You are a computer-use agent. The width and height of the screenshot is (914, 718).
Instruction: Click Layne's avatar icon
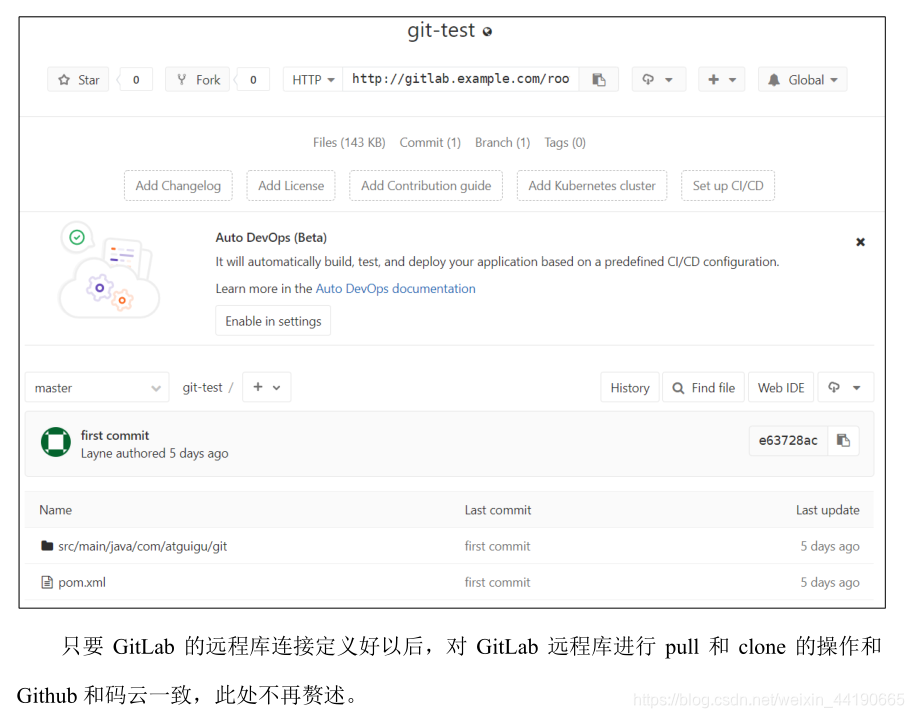click(56, 442)
